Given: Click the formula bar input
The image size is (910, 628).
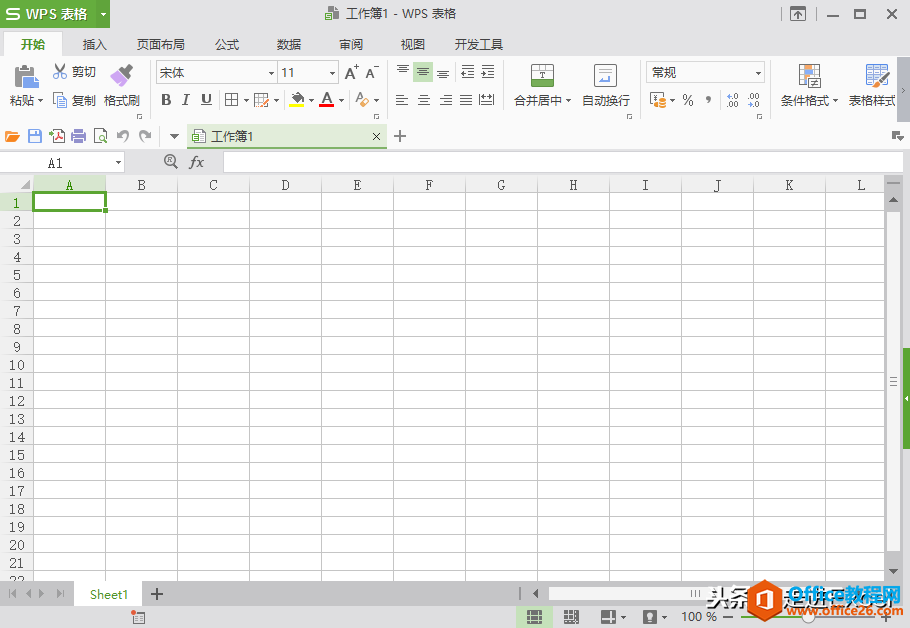Looking at the screenshot, I should click(562, 162).
